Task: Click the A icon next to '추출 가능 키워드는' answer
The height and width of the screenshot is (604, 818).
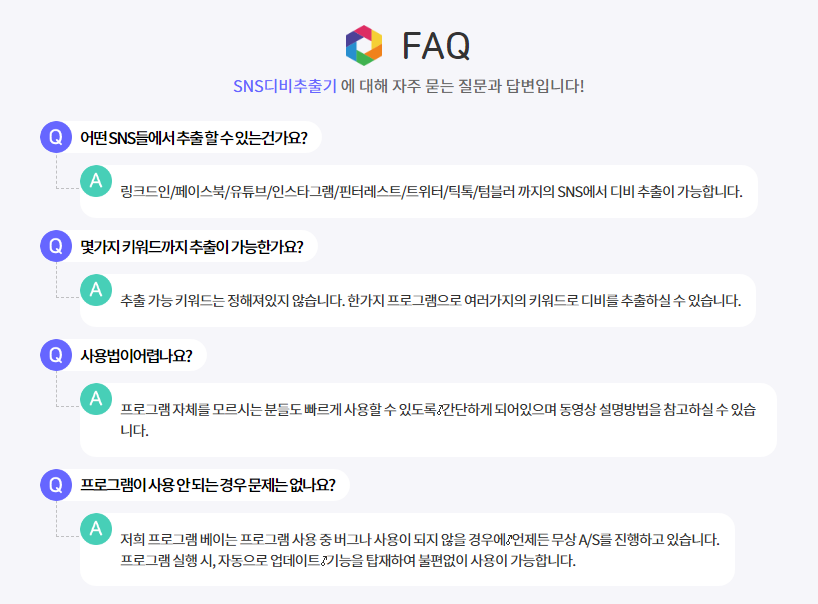Action: click(95, 290)
